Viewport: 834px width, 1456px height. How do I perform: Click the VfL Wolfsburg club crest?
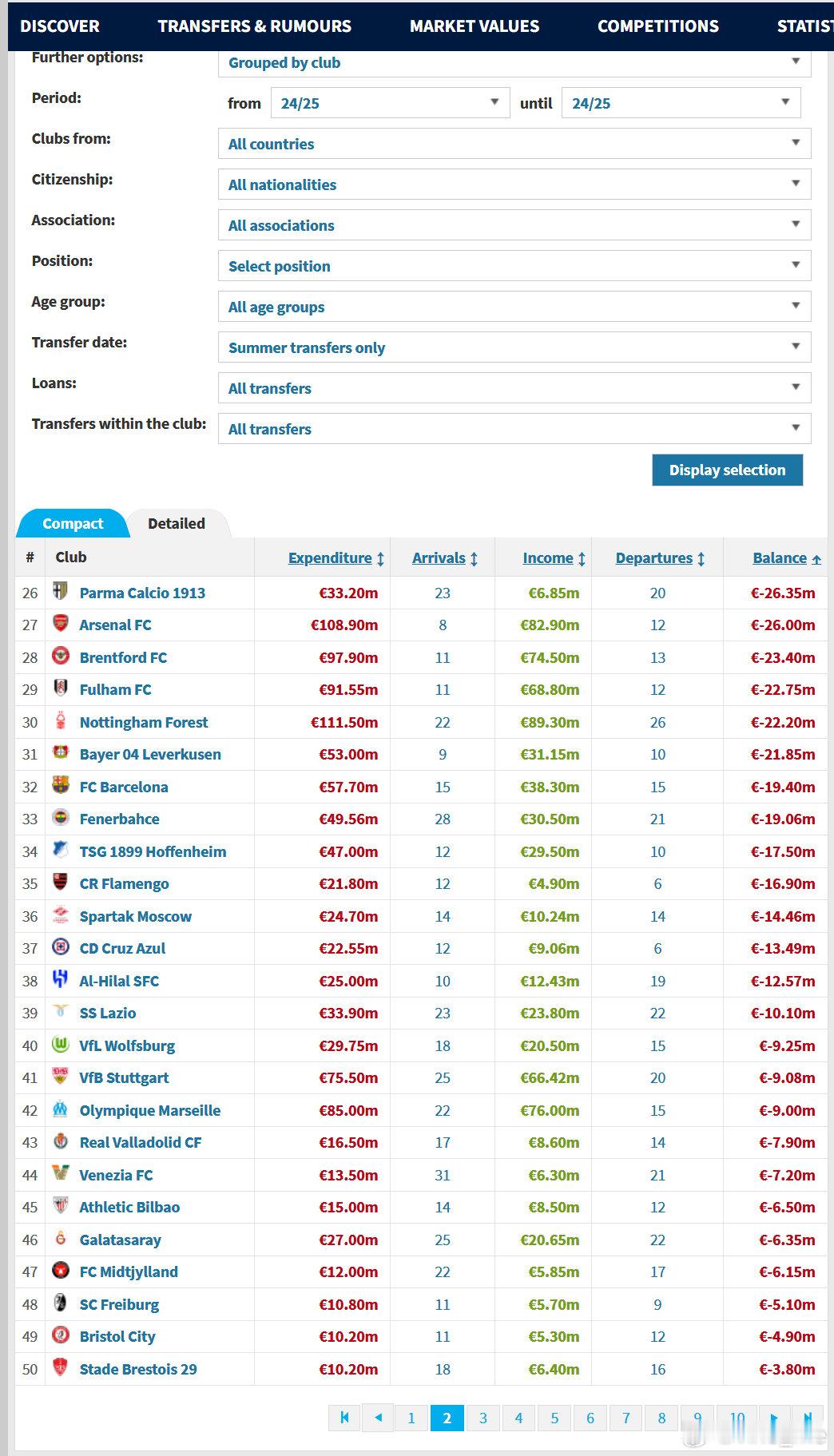pos(60,1044)
